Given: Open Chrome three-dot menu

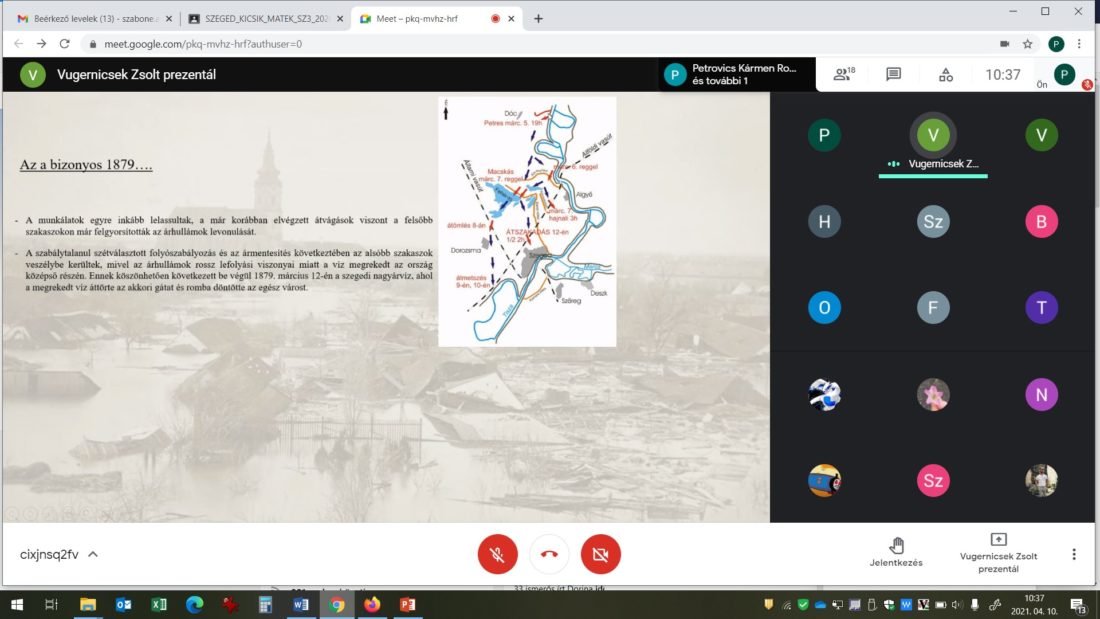Looking at the screenshot, I should point(1080,44).
